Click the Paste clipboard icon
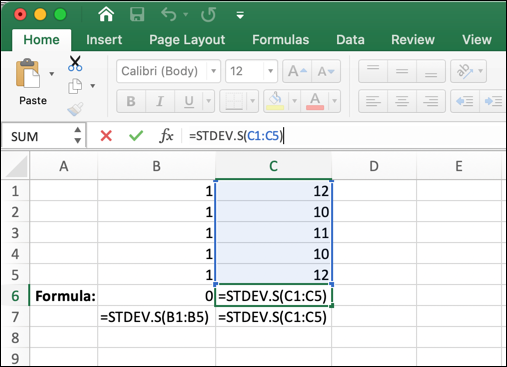Screen dimensions: 507x367 28,73
